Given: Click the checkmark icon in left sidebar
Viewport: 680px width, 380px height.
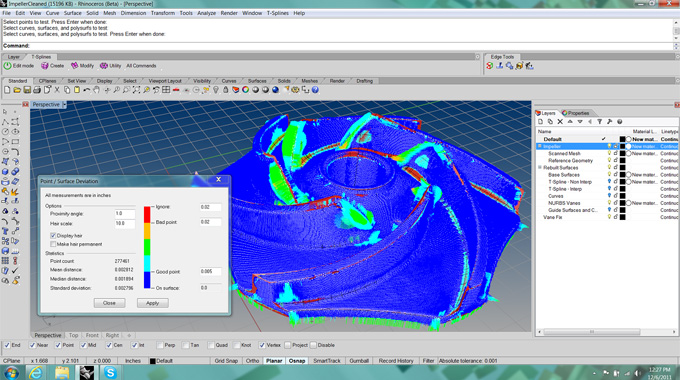Looking at the screenshot, I should [15, 270].
